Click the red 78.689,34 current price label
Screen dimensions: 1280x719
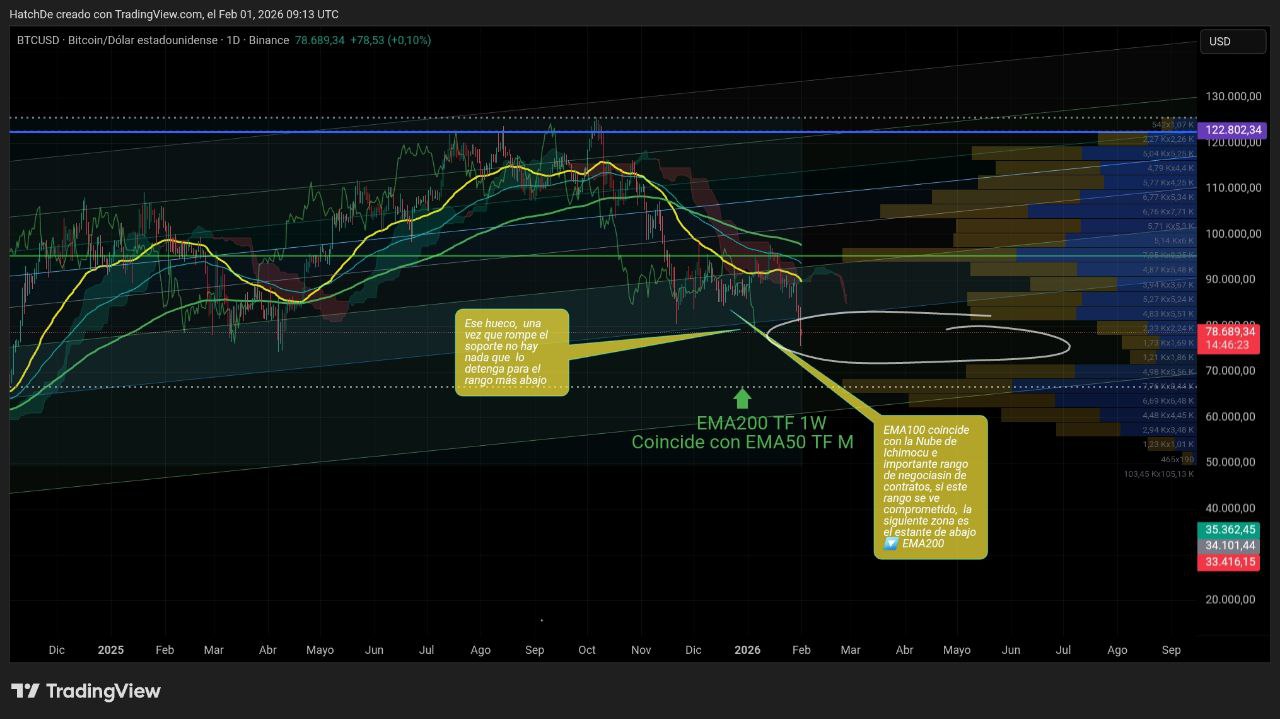point(1230,331)
